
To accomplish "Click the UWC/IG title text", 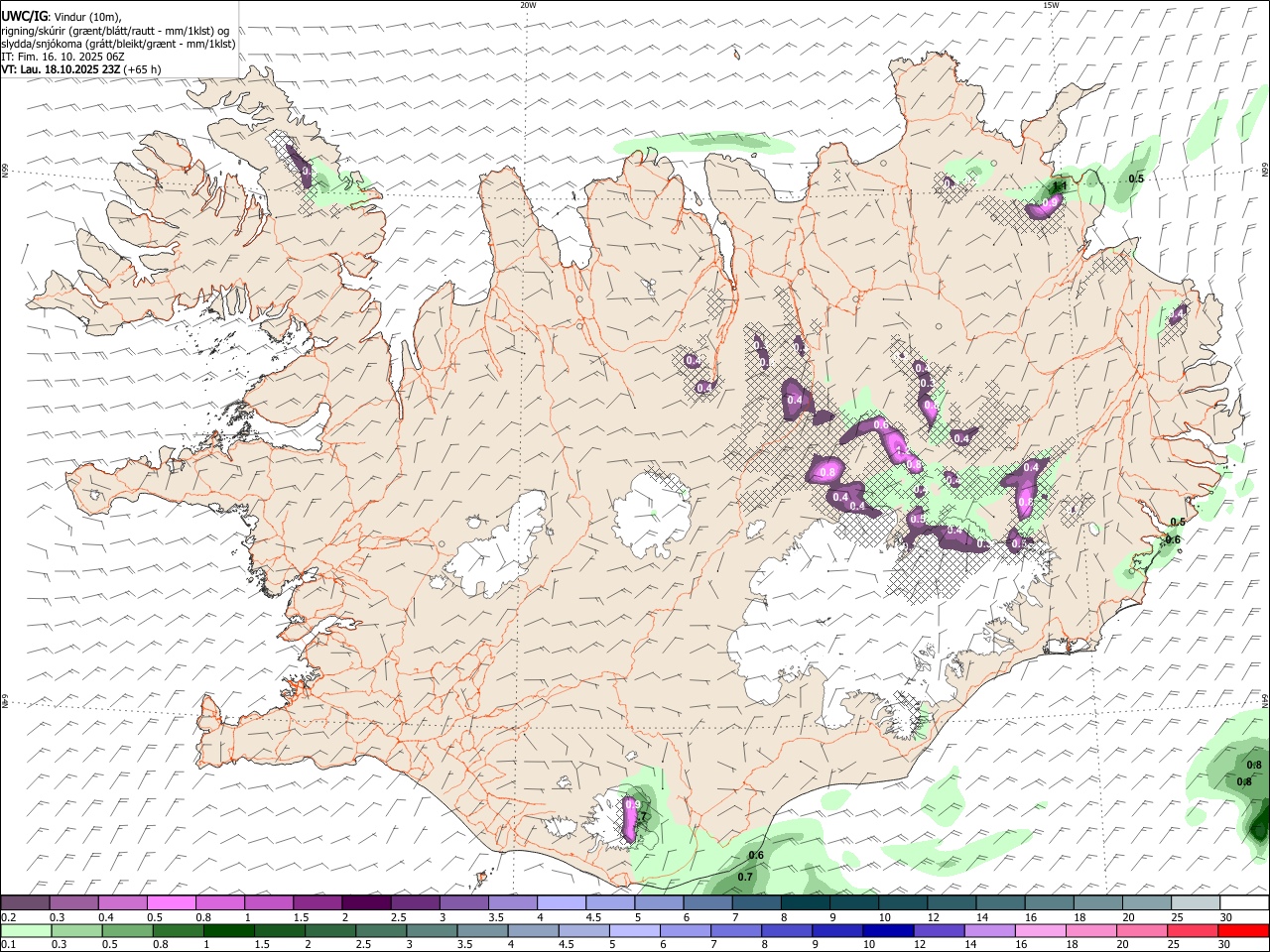I will [x=24, y=16].
